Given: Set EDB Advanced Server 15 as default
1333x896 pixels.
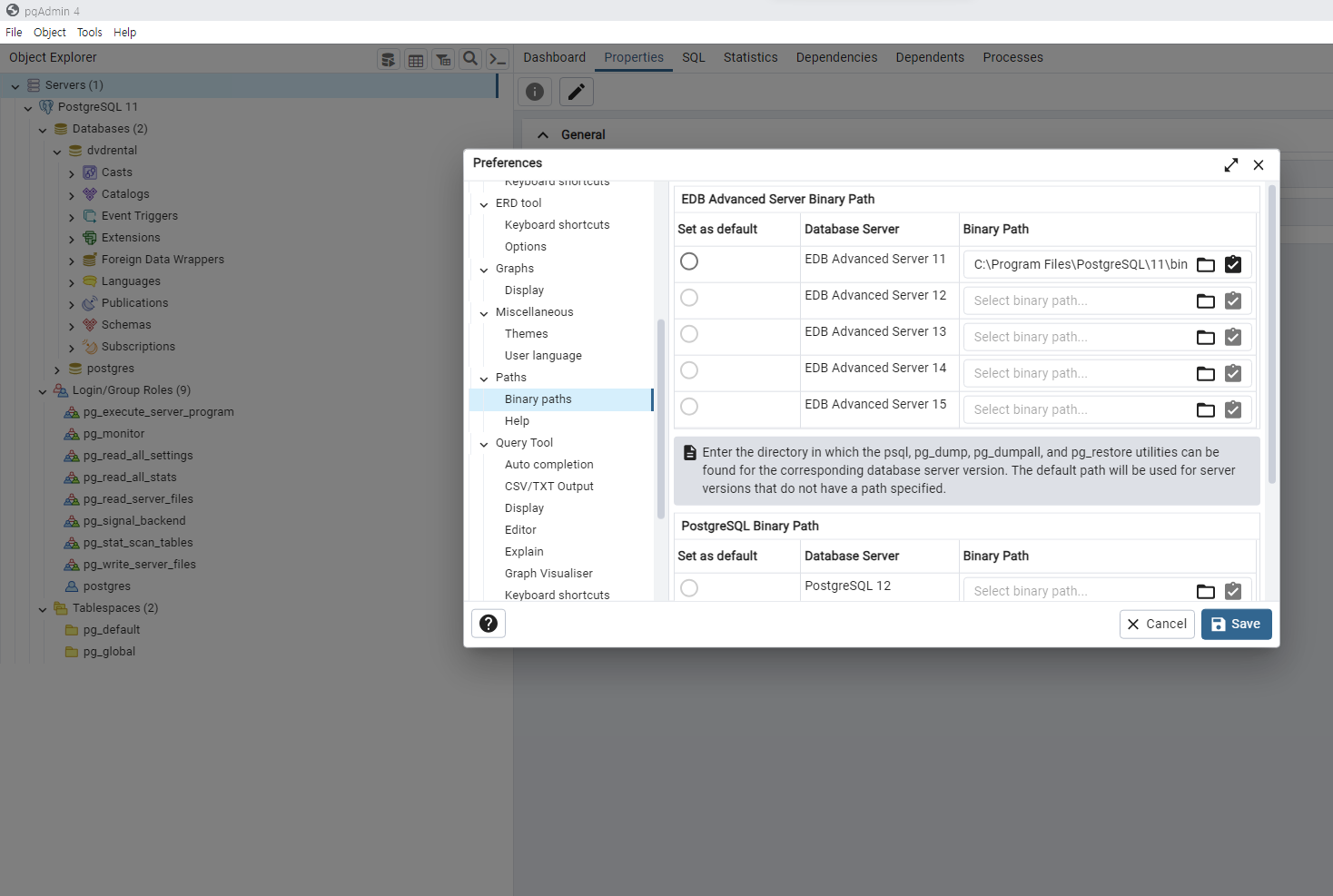Looking at the screenshot, I should 689,407.
